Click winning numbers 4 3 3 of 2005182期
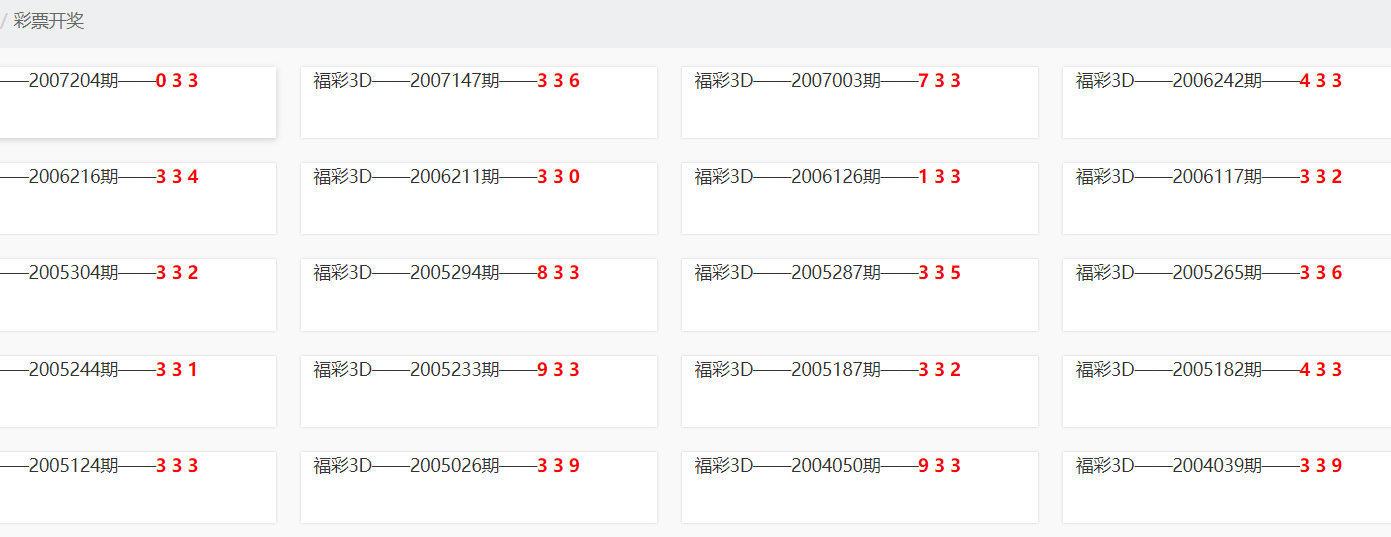 coord(1321,370)
